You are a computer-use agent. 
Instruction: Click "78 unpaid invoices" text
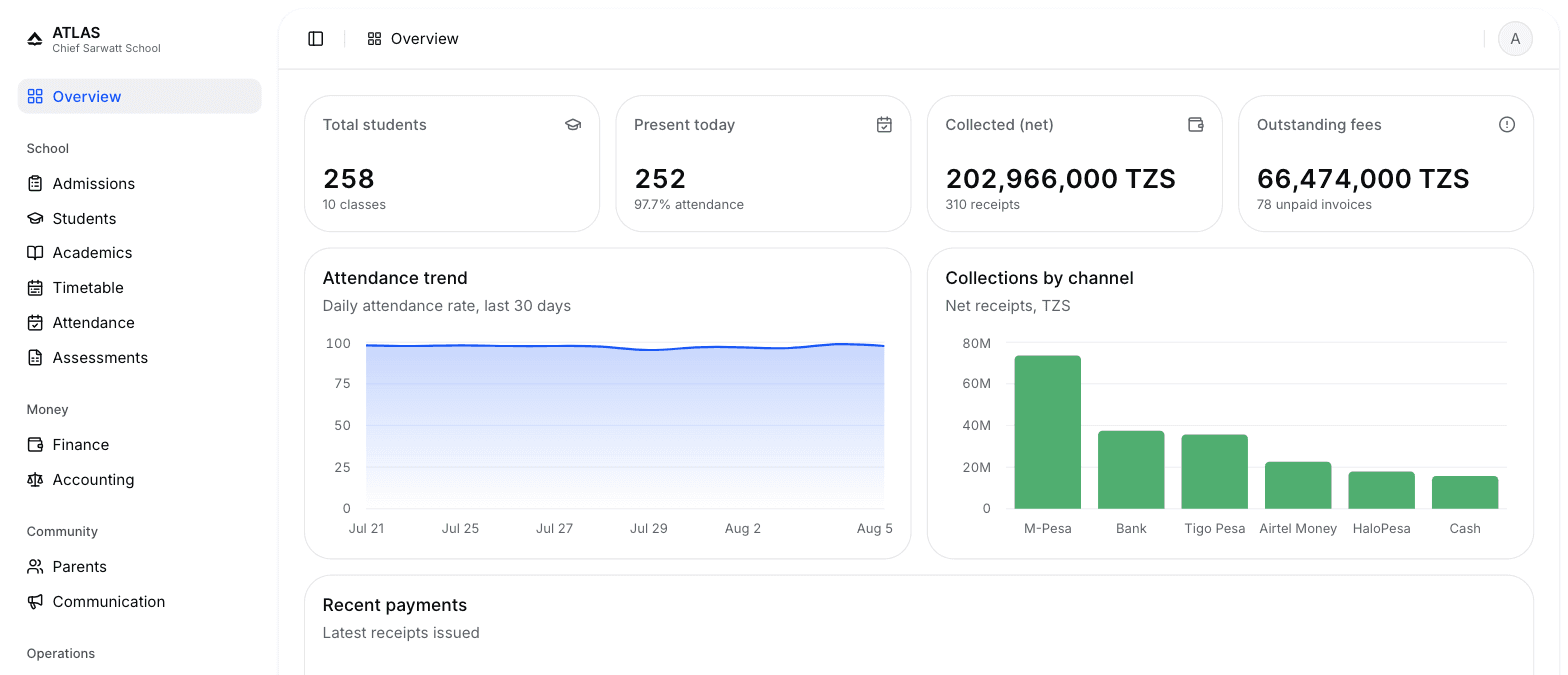pos(1314,205)
